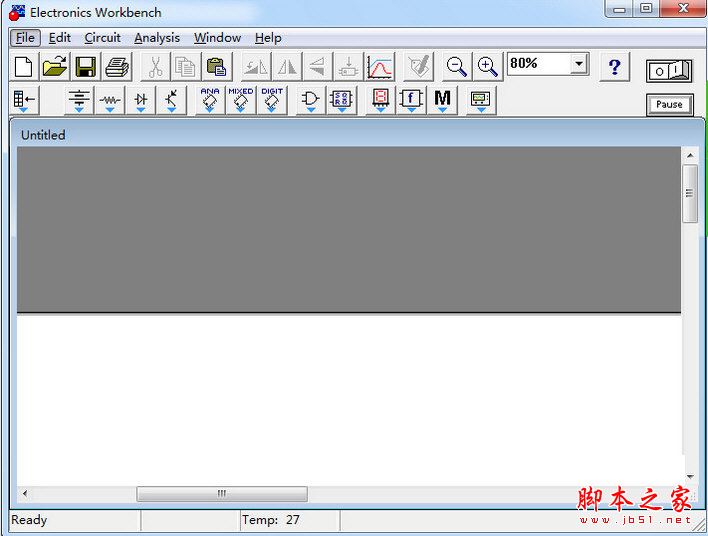Open the Instruments parts bin

[481, 100]
